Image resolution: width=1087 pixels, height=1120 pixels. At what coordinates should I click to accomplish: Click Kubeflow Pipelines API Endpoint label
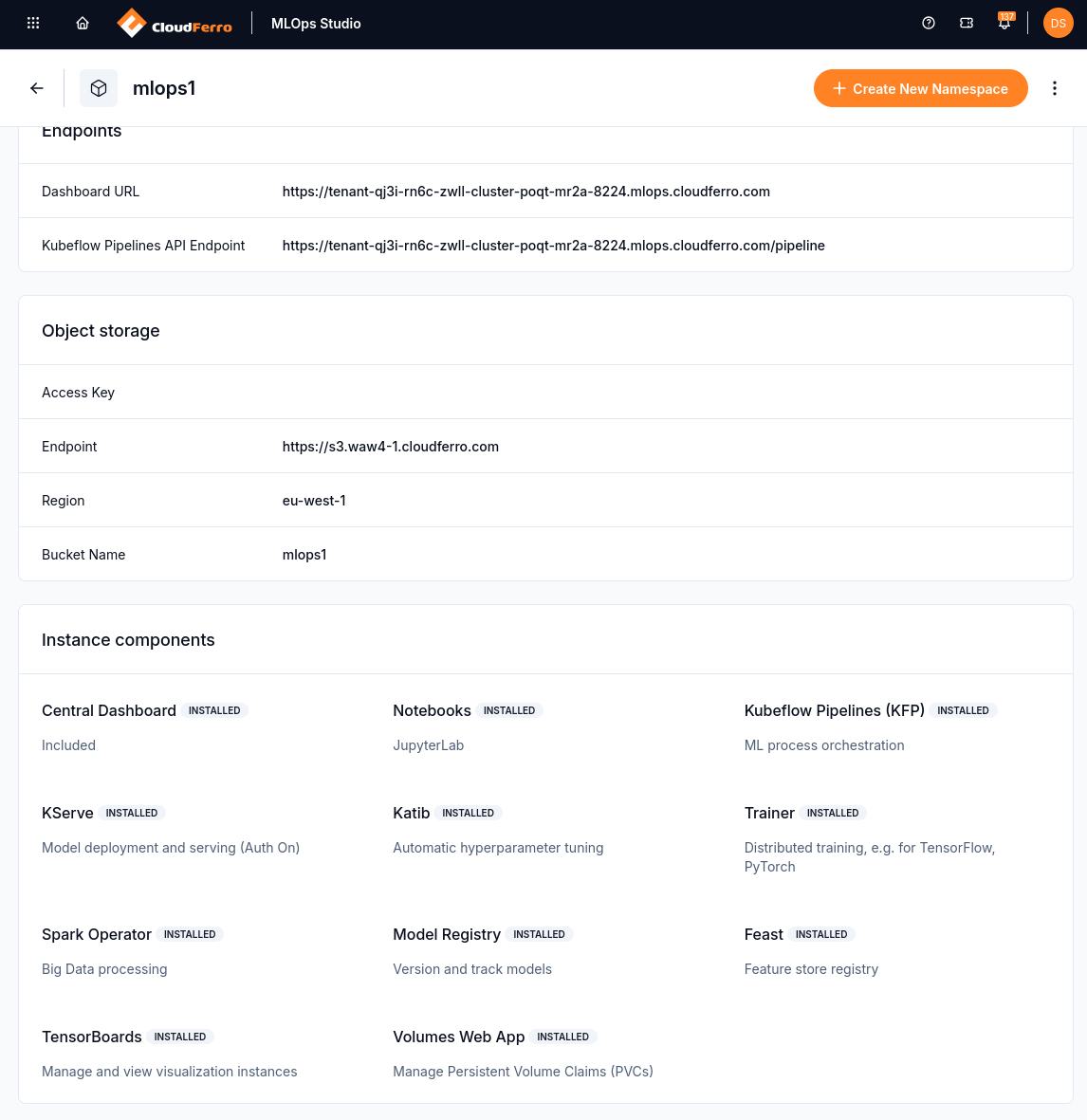tap(143, 245)
